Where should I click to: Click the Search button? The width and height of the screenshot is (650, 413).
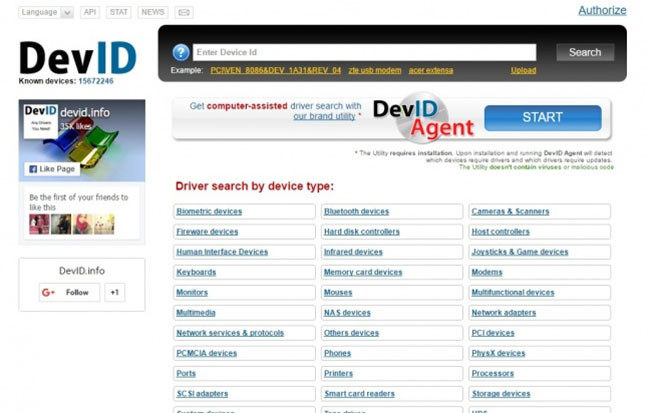point(585,52)
